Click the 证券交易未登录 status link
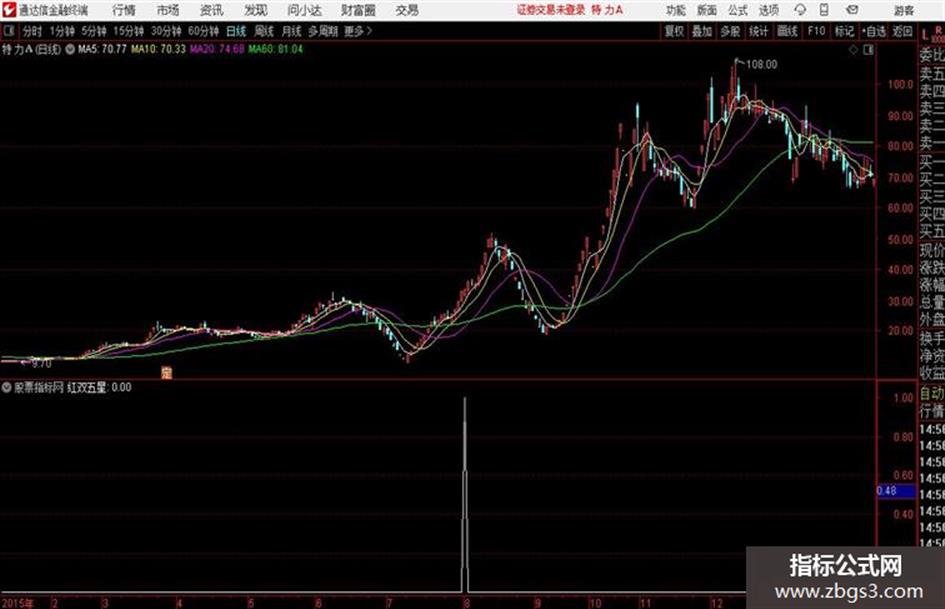 coord(551,10)
